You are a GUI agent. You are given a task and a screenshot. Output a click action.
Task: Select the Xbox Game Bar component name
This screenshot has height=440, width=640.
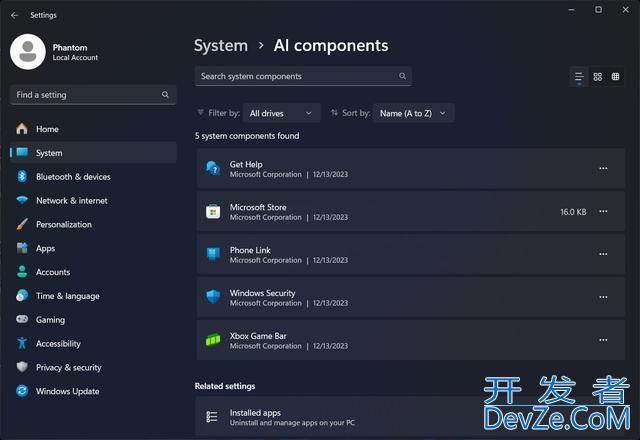[258, 336]
